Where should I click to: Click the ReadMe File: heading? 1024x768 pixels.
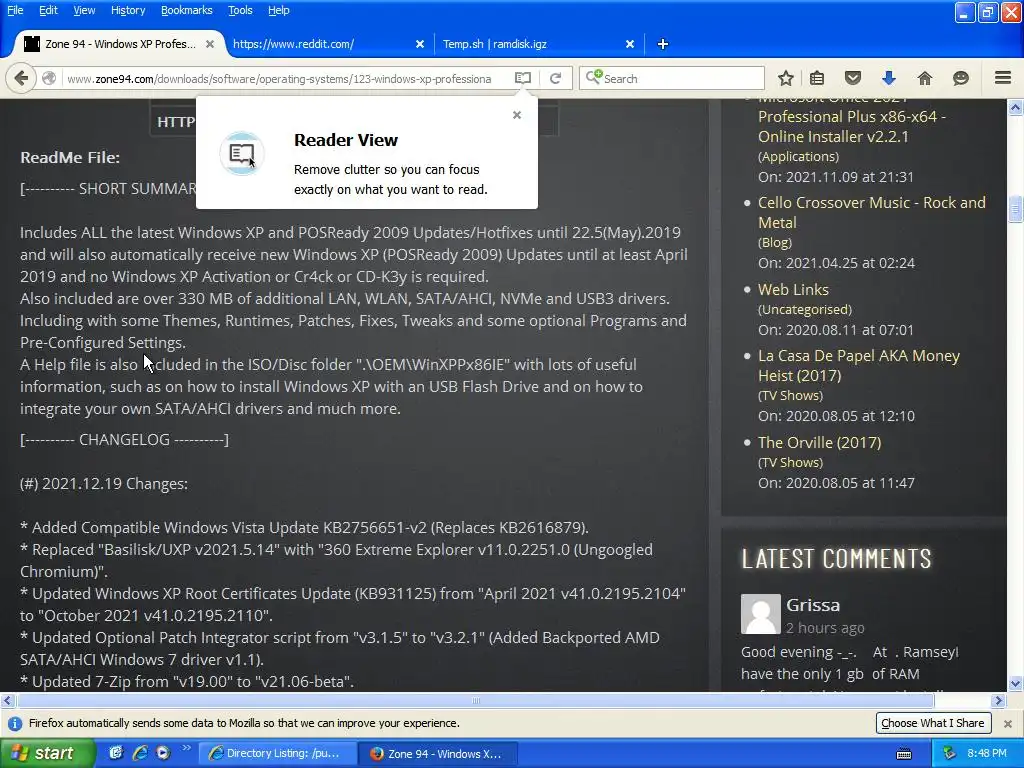70,157
